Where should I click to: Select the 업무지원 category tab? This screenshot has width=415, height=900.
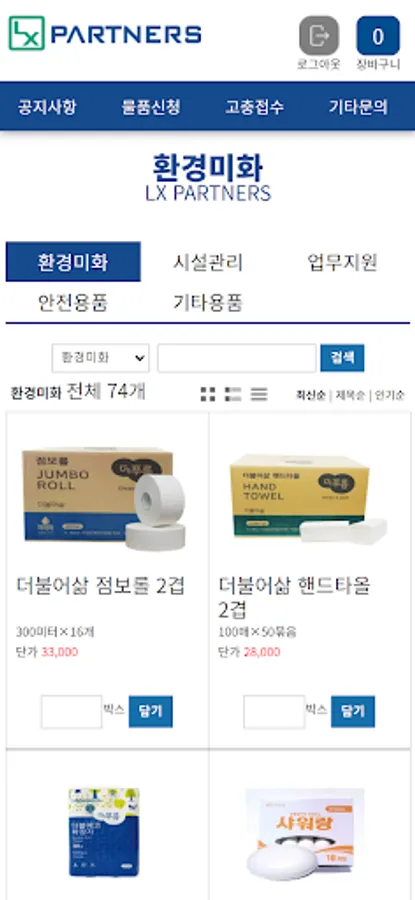coord(343,262)
